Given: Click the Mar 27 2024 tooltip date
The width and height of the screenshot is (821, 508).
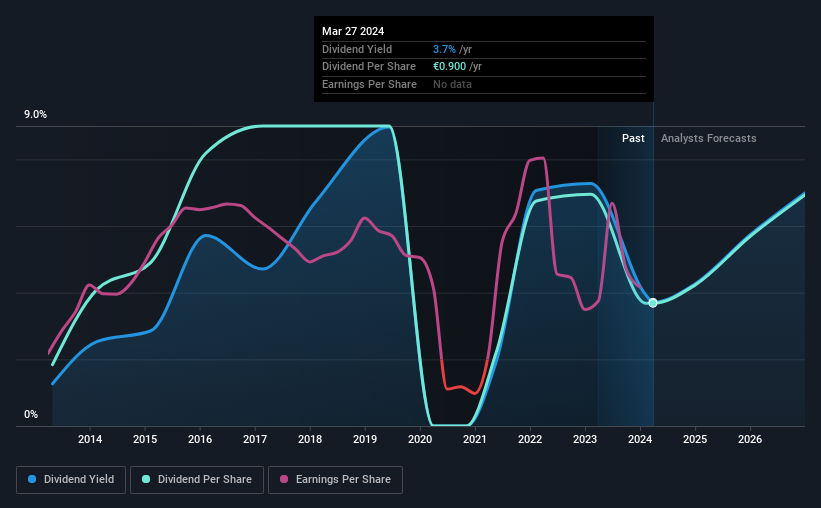Looking at the screenshot, I should tap(353, 31).
